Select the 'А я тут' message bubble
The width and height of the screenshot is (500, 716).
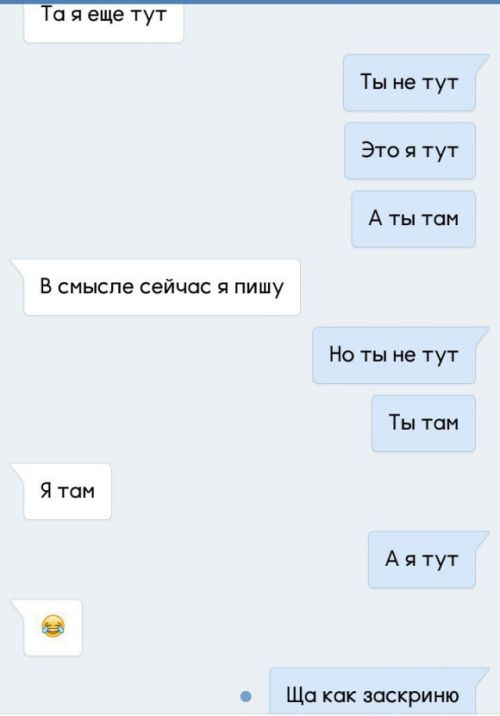click(x=421, y=559)
